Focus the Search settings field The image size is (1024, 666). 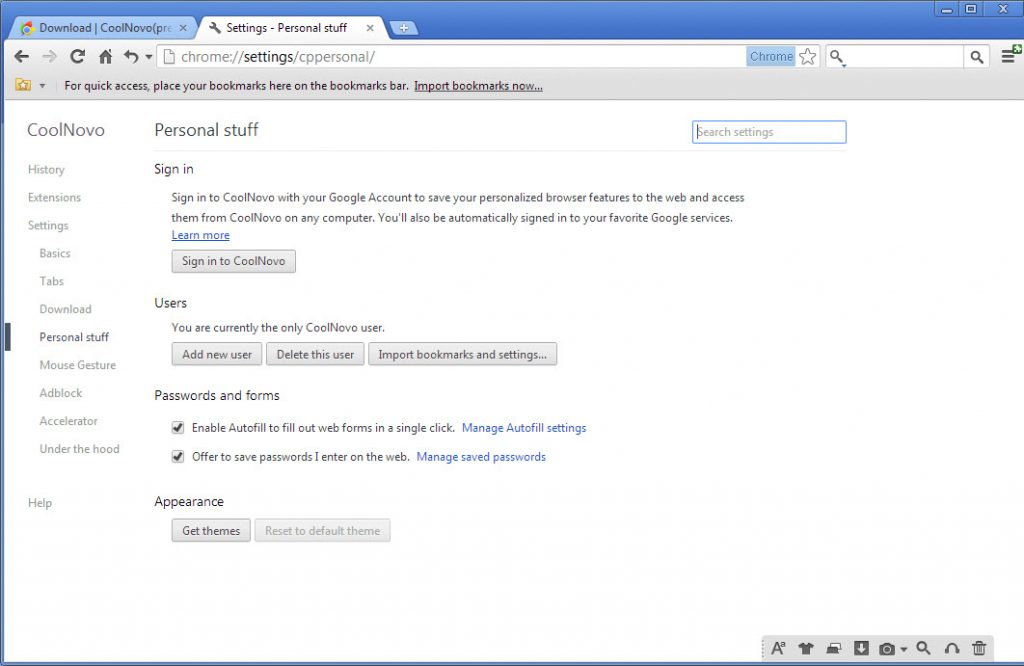click(769, 132)
